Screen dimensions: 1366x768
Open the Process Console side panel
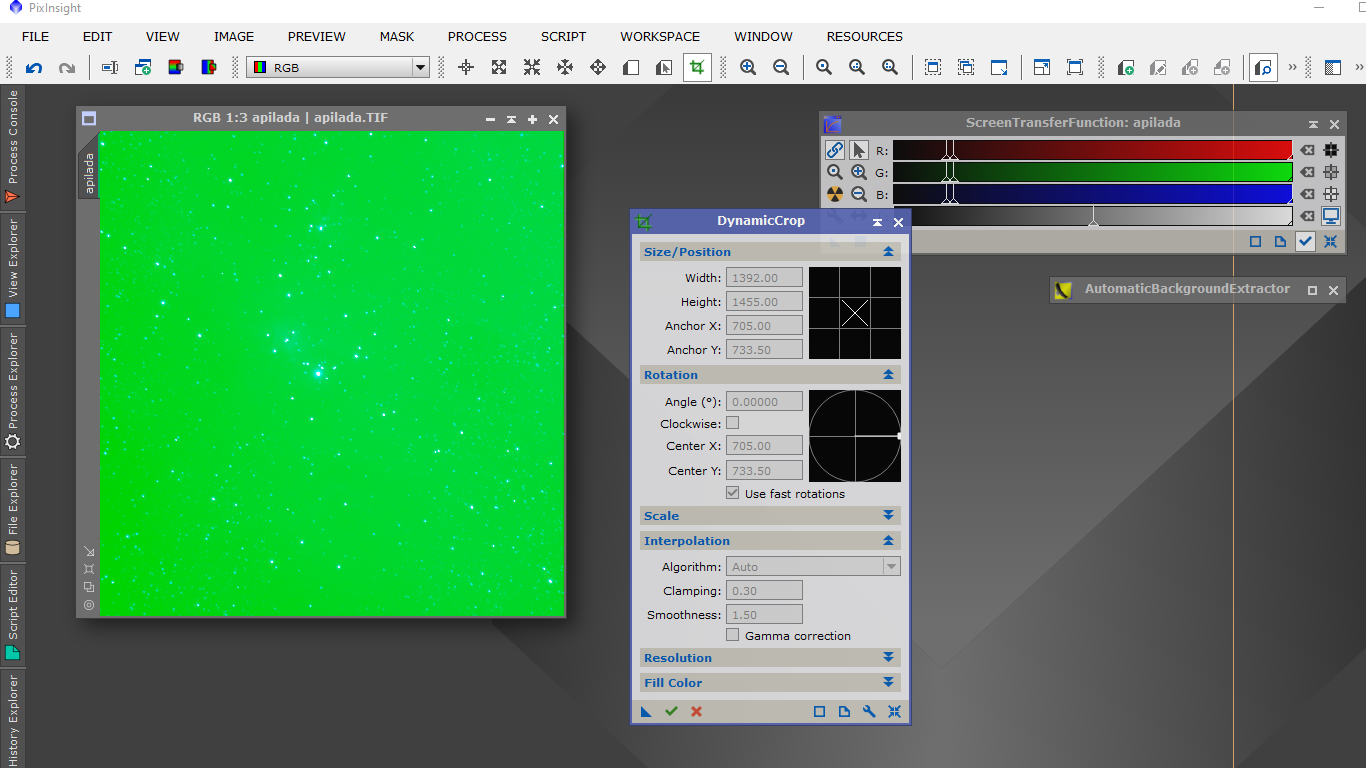click(x=12, y=147)
